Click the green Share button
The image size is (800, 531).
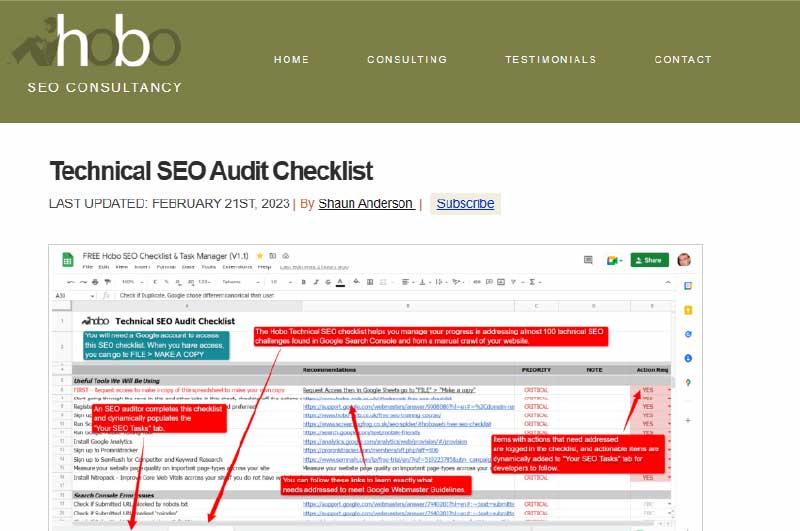649,260
